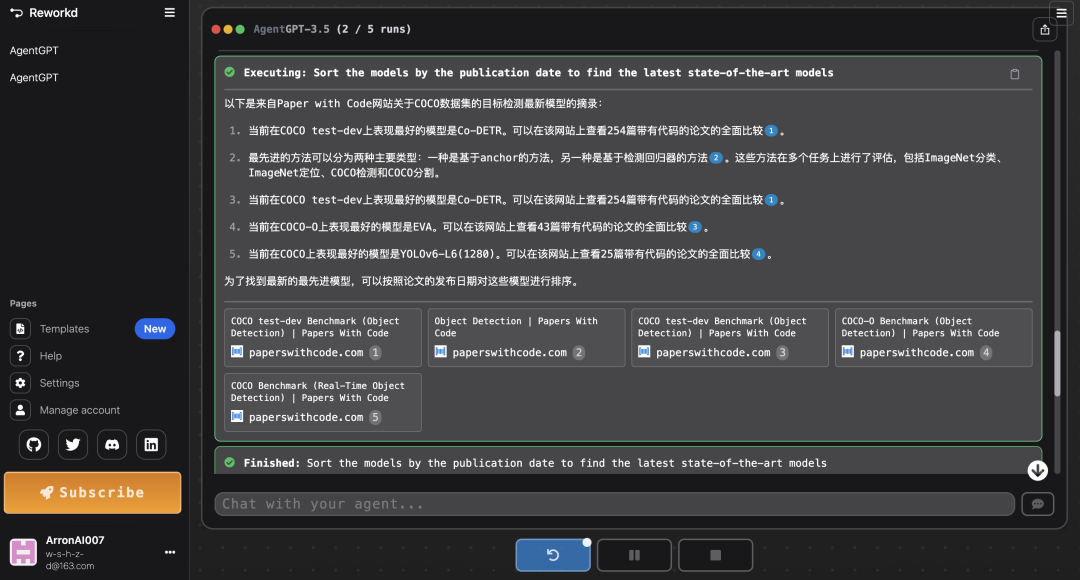Click the share/export icon in chat header
1080x580 pixels.
point(1045,30)
